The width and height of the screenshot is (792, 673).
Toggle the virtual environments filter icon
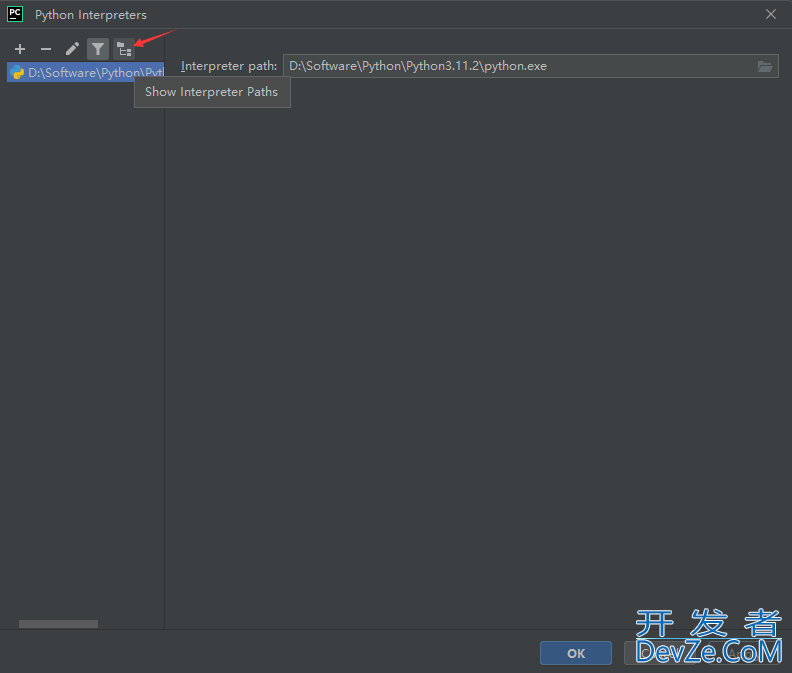(x=98, y=49)
